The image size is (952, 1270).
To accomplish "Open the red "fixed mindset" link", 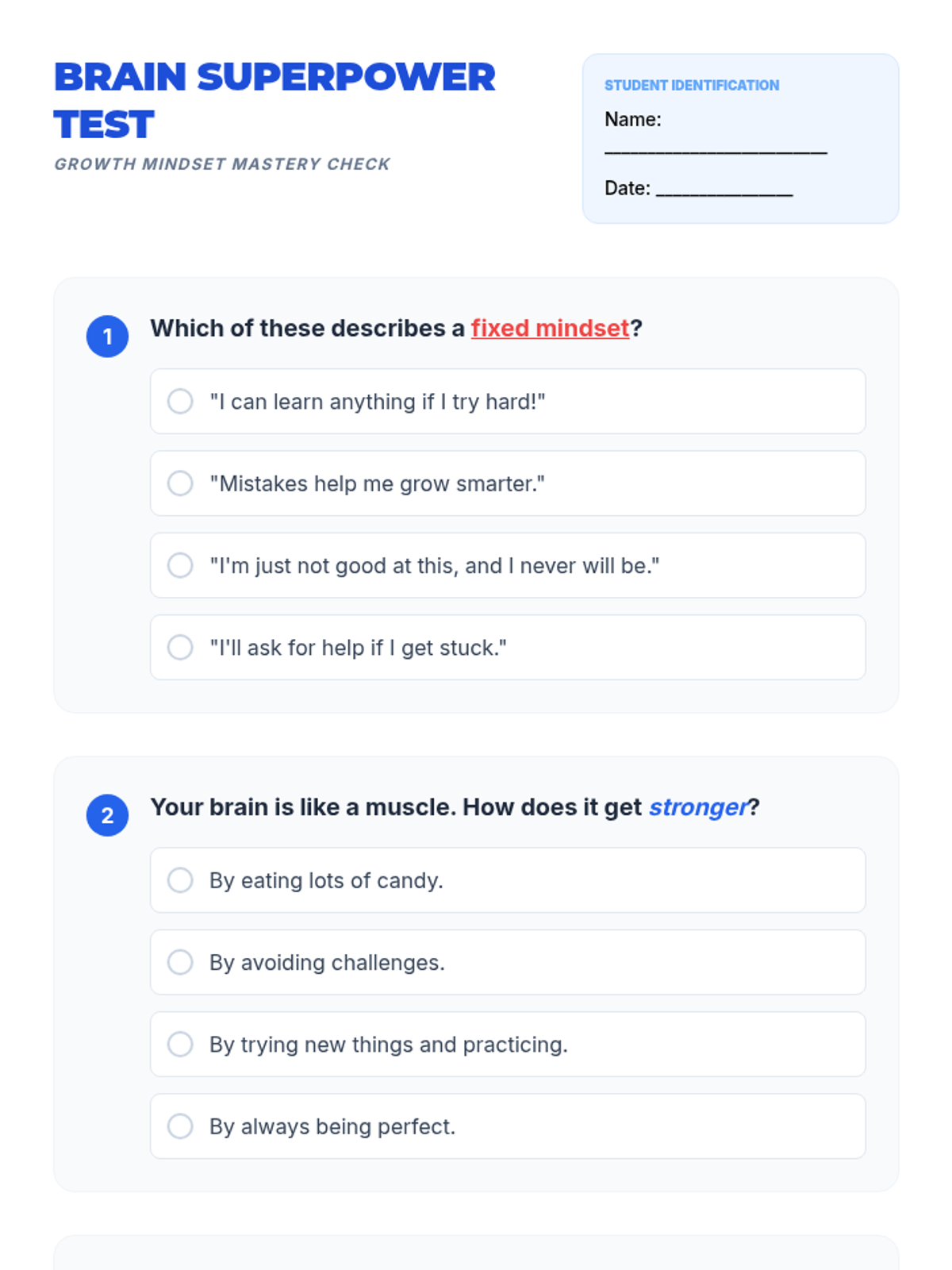I will tap(550, 328).
